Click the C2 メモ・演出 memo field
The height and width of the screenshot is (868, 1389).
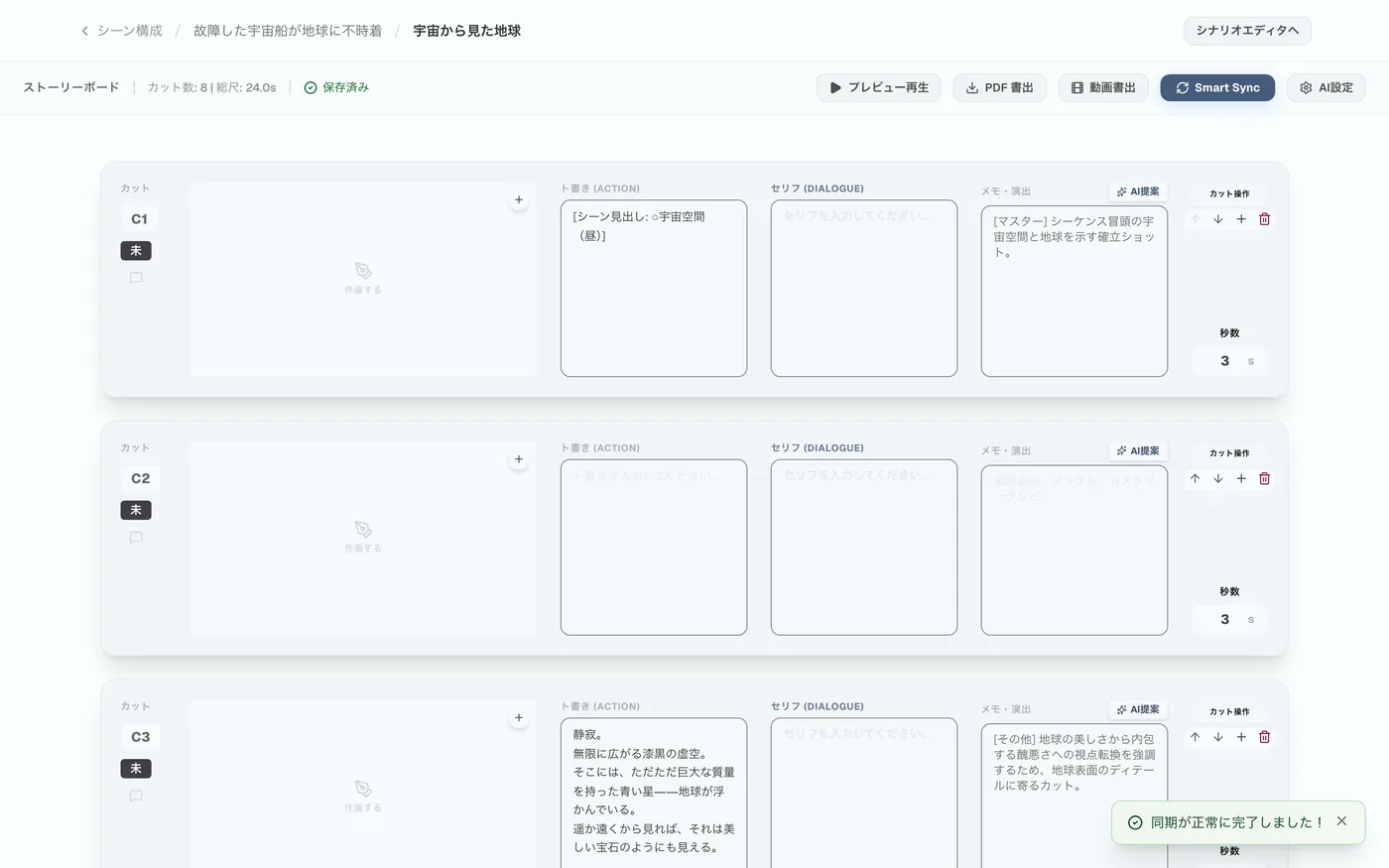1074,551
